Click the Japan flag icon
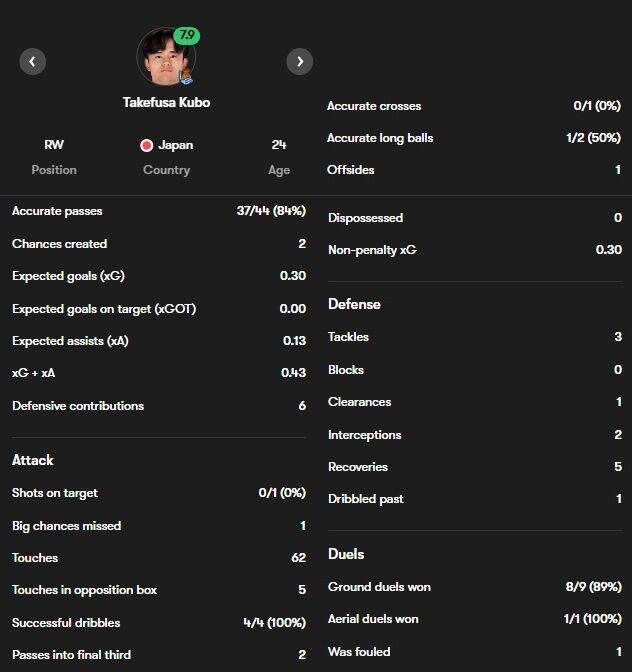632x672 pixels. point(147,145)
